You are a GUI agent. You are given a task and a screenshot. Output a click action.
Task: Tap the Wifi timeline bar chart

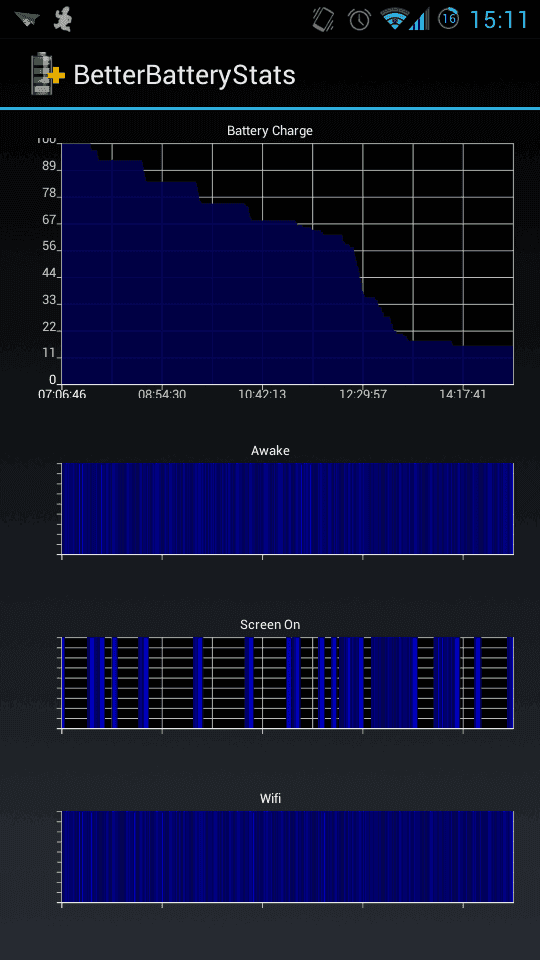coord(288,857)
